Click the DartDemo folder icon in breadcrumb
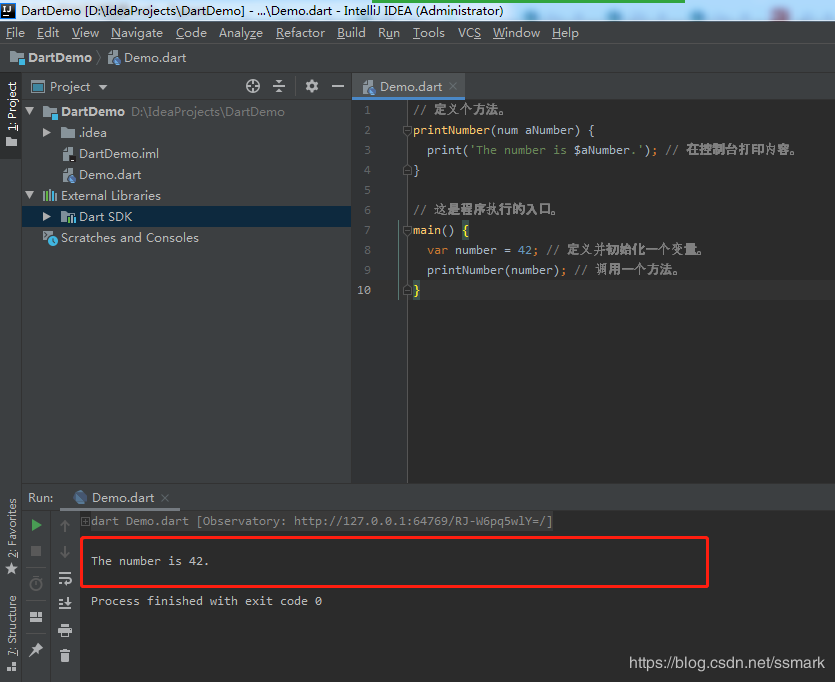The width and height of the screenshot is (835, 682). pos(18,57)
